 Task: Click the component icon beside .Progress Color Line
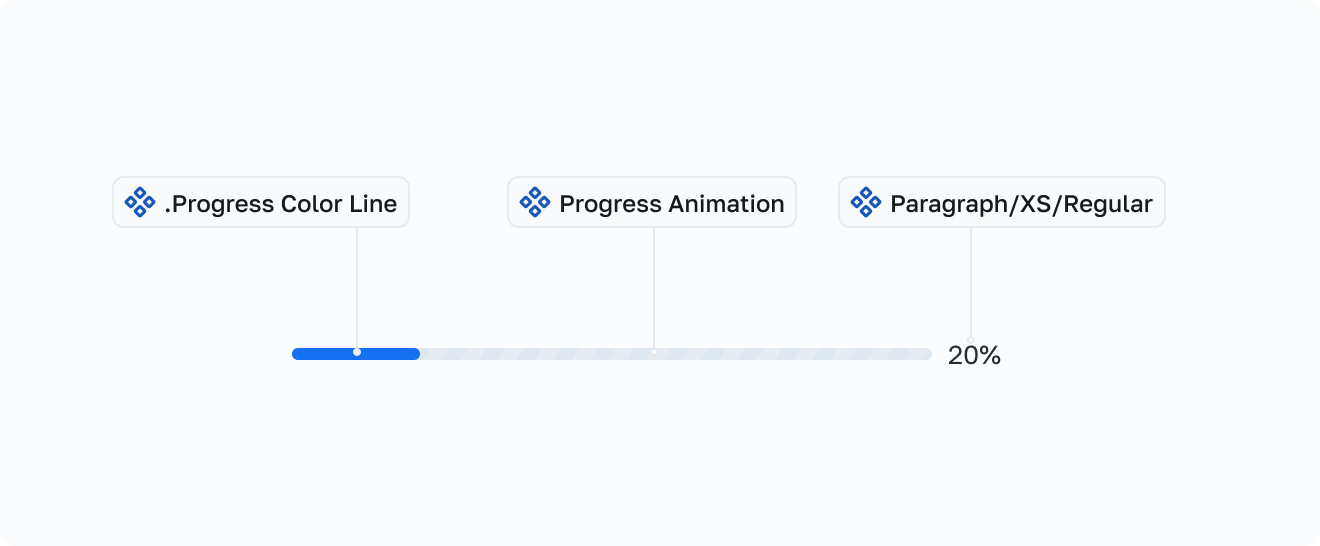point(140,203)
